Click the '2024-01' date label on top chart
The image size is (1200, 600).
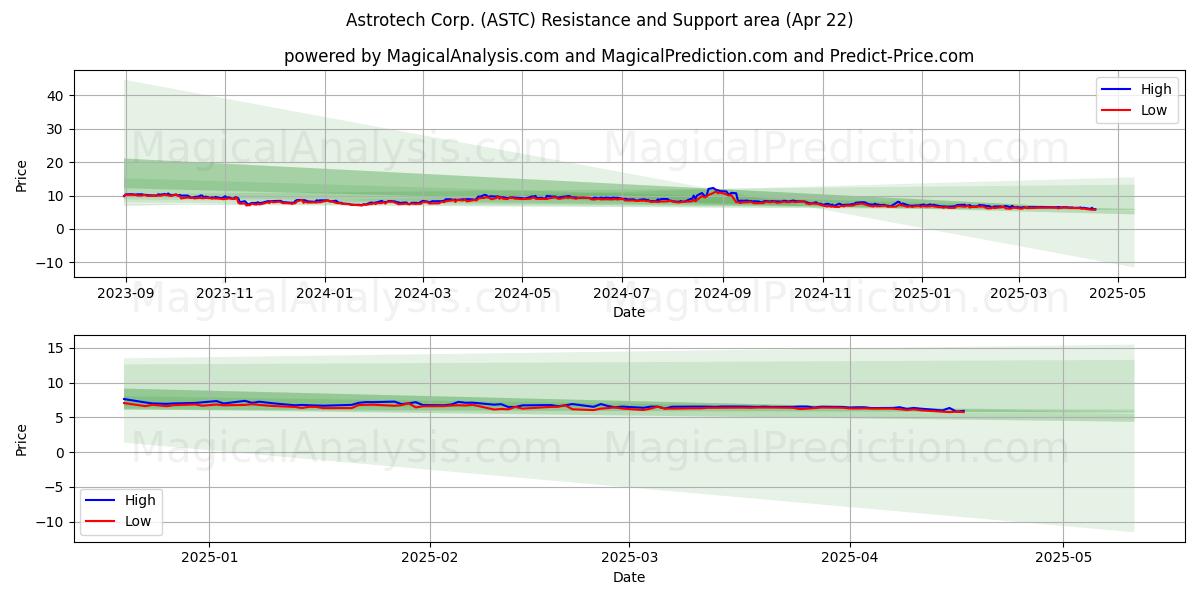tap(324, 294)
